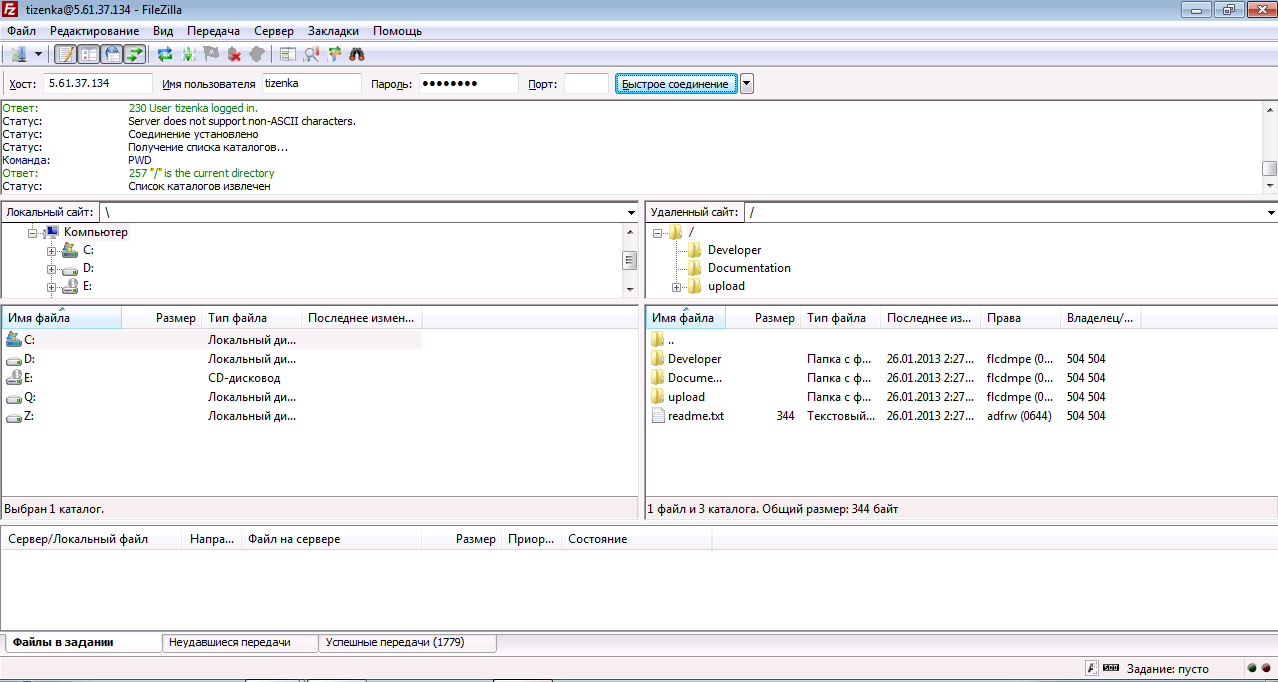Click the Быстрое соединение button
1278x682 pixels.
[676, 84]
